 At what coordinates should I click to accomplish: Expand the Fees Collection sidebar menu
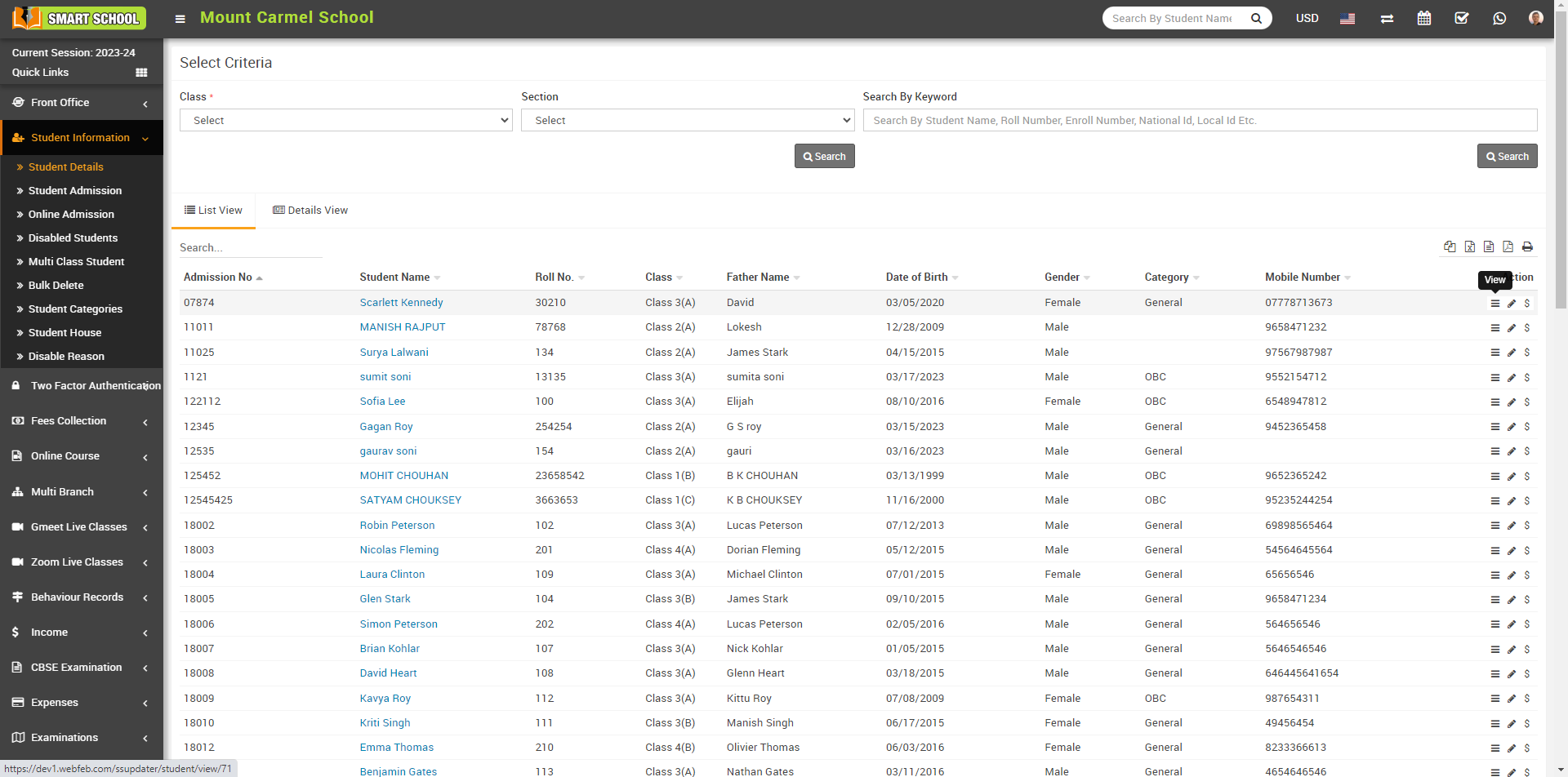[x=82, y=421]
